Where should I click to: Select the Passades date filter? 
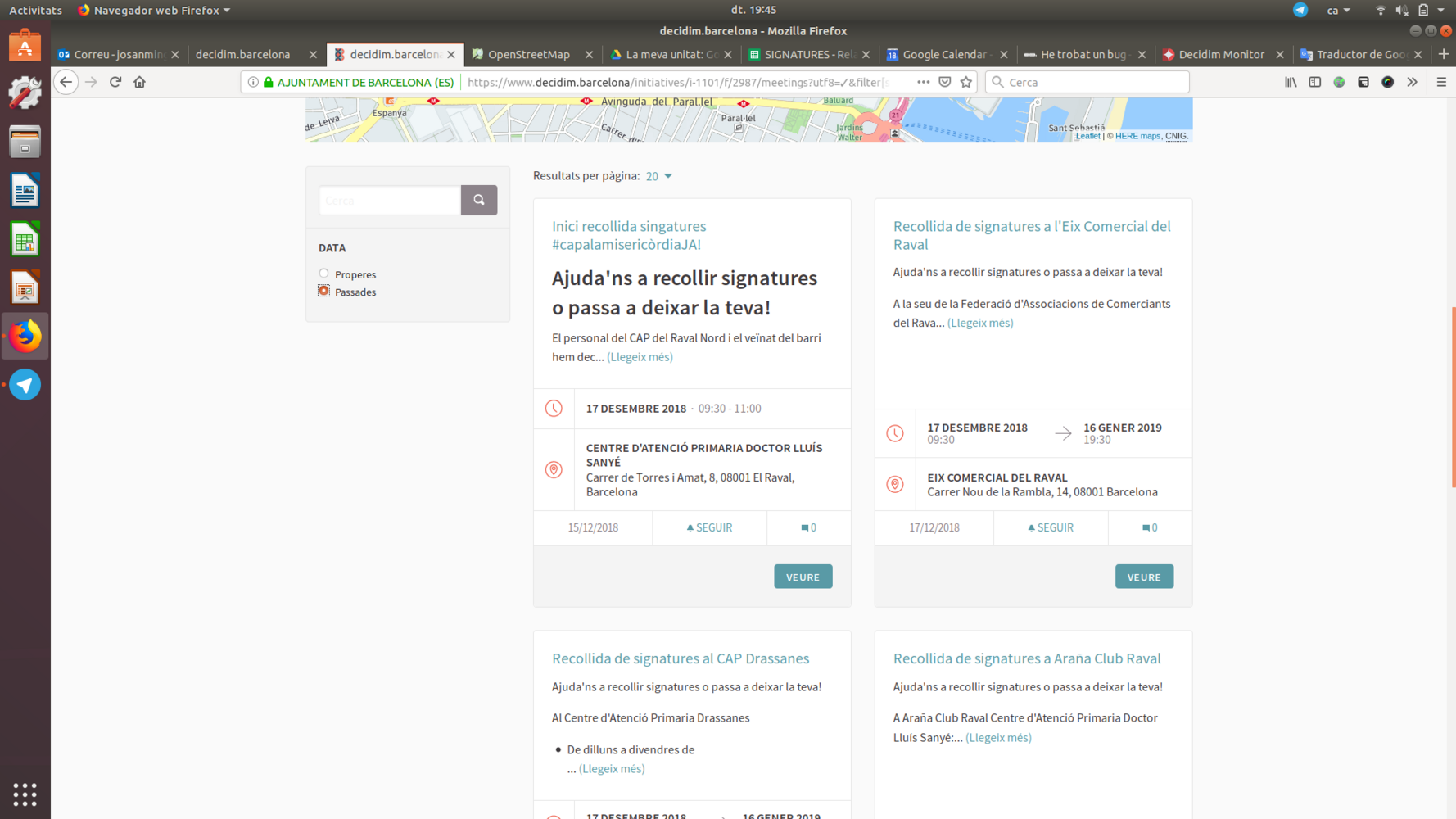[324, 291]
